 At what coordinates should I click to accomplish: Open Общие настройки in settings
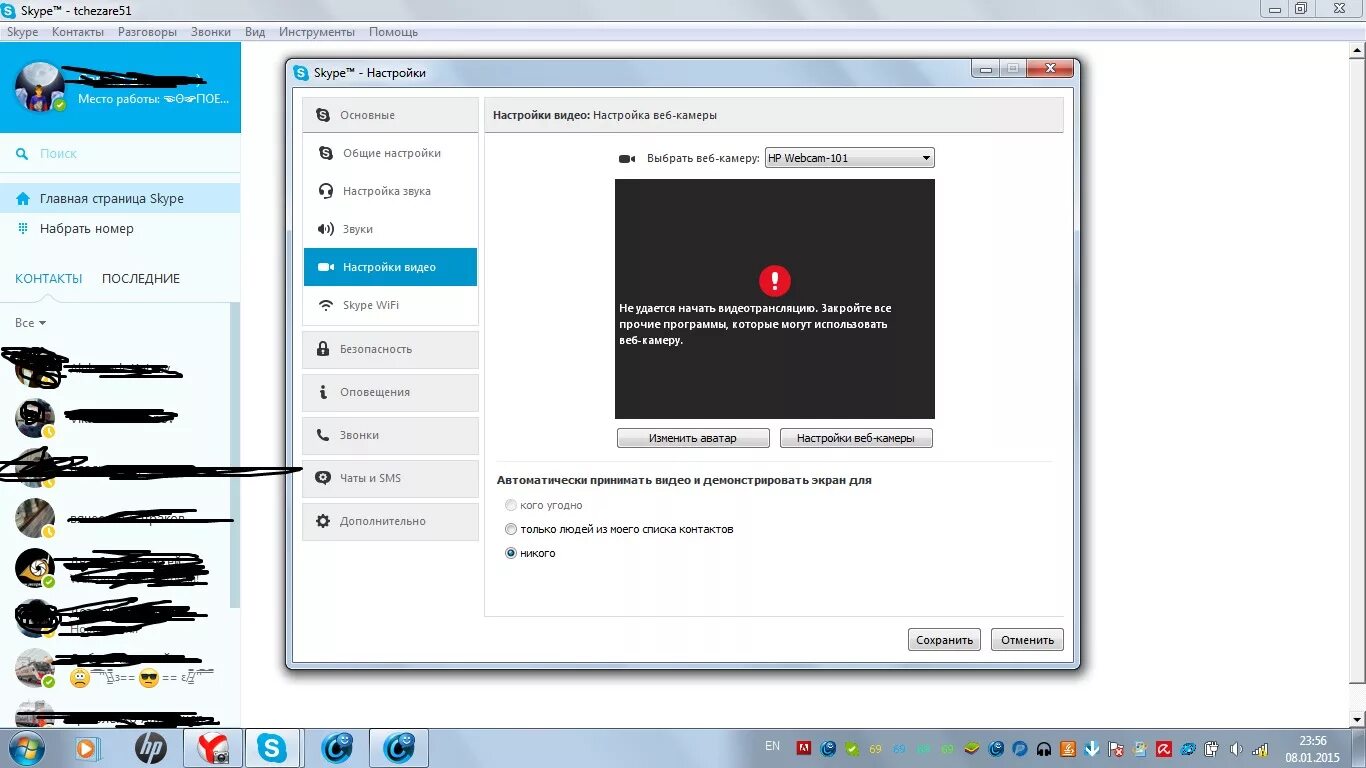click(390, 153)
